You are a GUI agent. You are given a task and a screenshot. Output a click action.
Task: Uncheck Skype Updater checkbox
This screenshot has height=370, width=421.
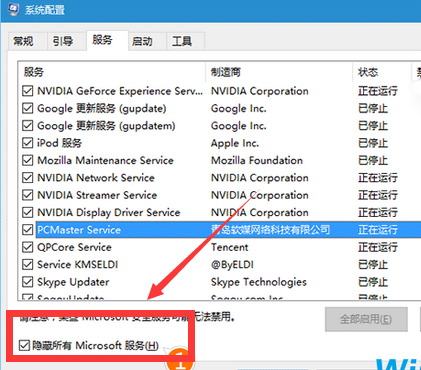(x=27, y=282)
